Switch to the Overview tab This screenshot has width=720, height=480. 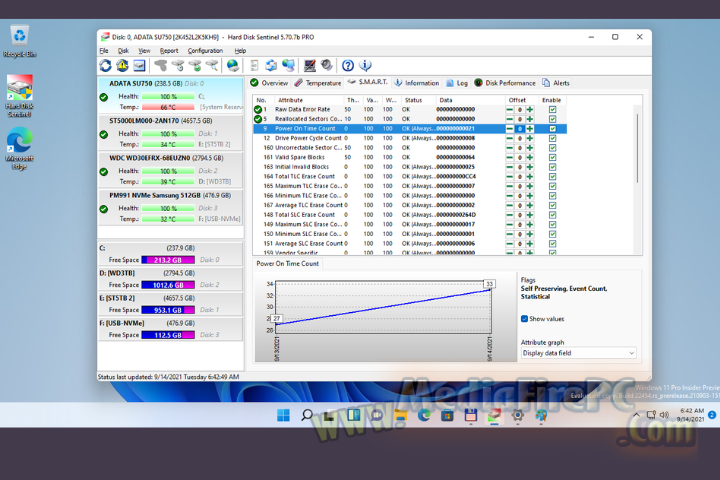click(270, 83)
